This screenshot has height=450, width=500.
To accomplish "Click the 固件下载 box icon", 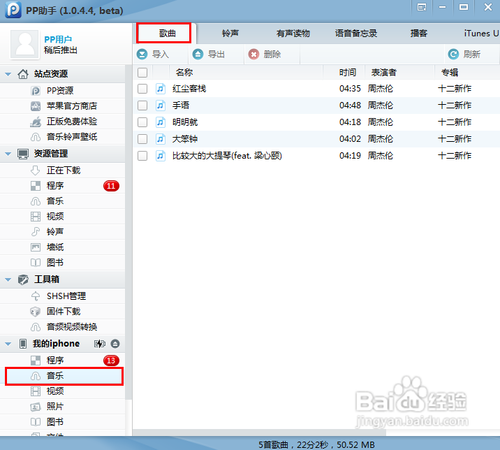I will 35,311.
